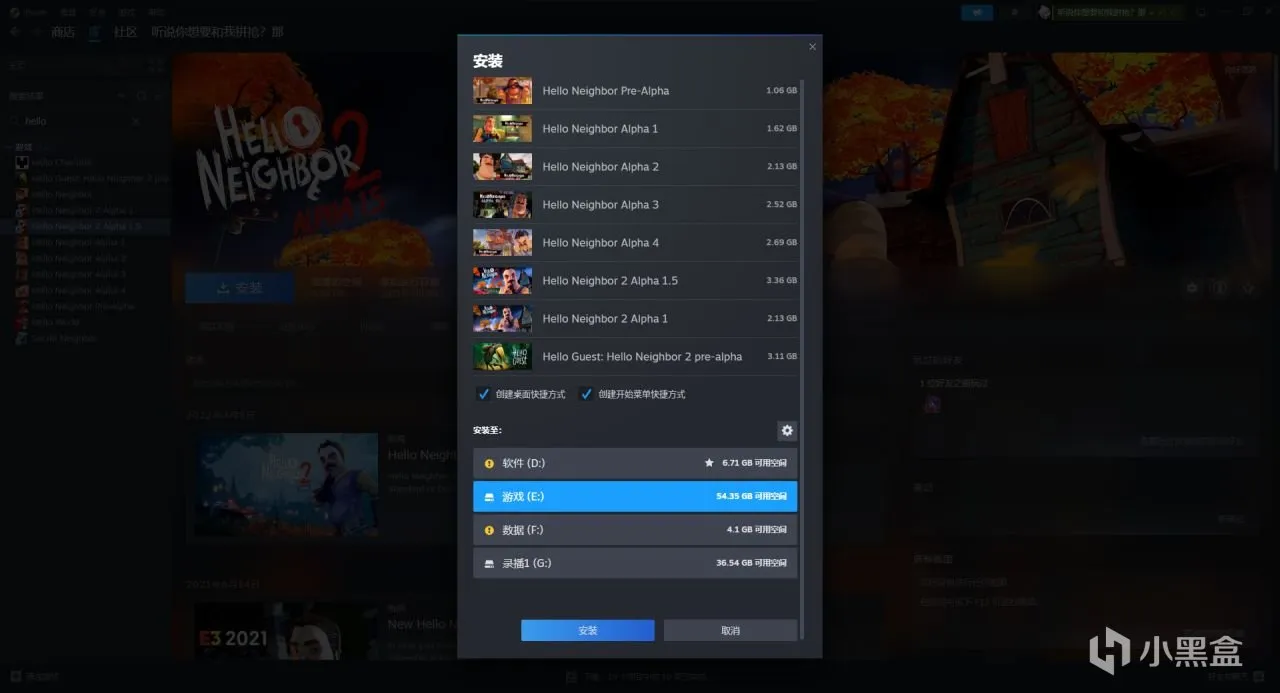Click the 1.06 GB size value

point(782,90)
